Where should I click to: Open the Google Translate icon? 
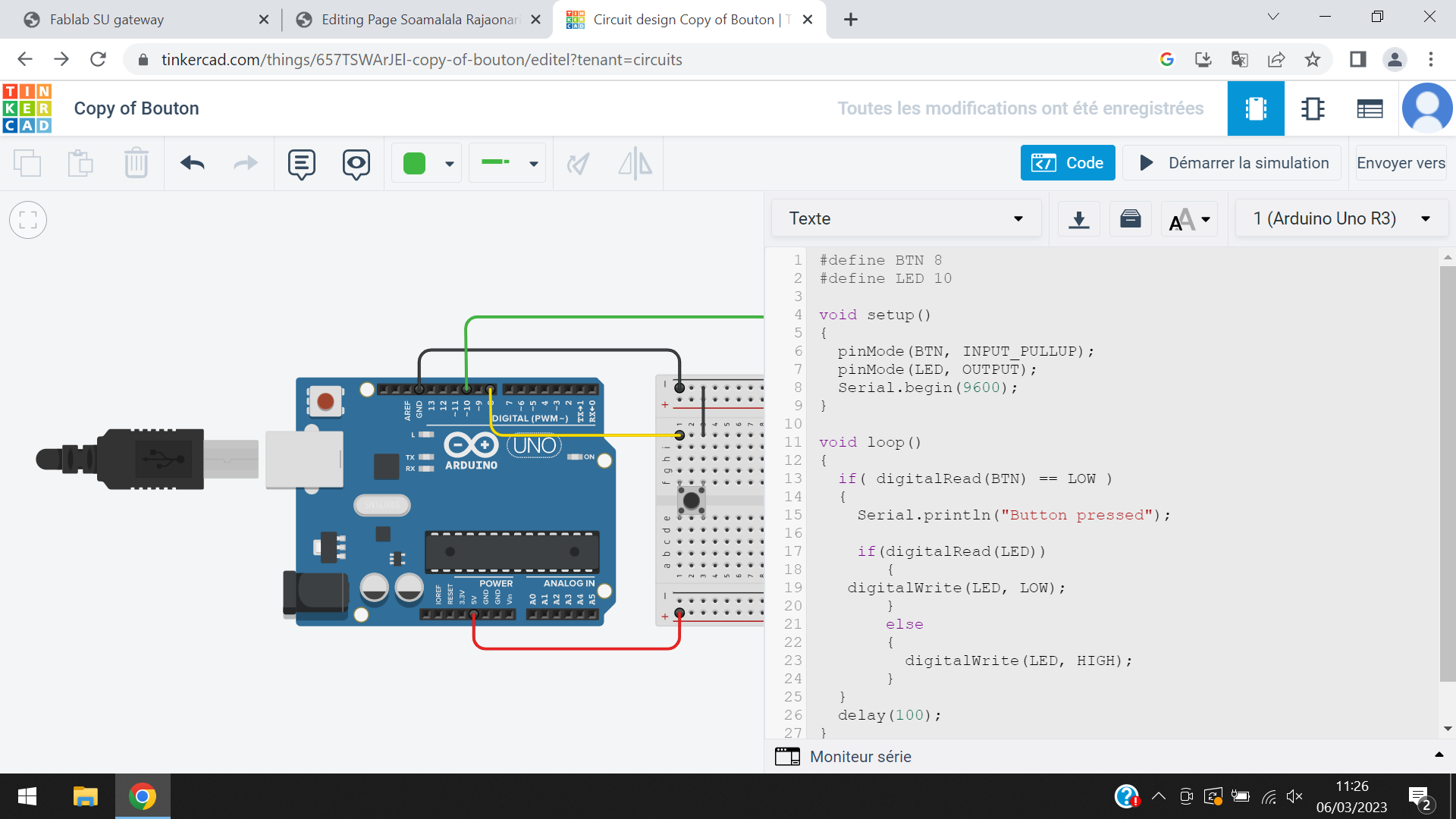(1240, 59)
